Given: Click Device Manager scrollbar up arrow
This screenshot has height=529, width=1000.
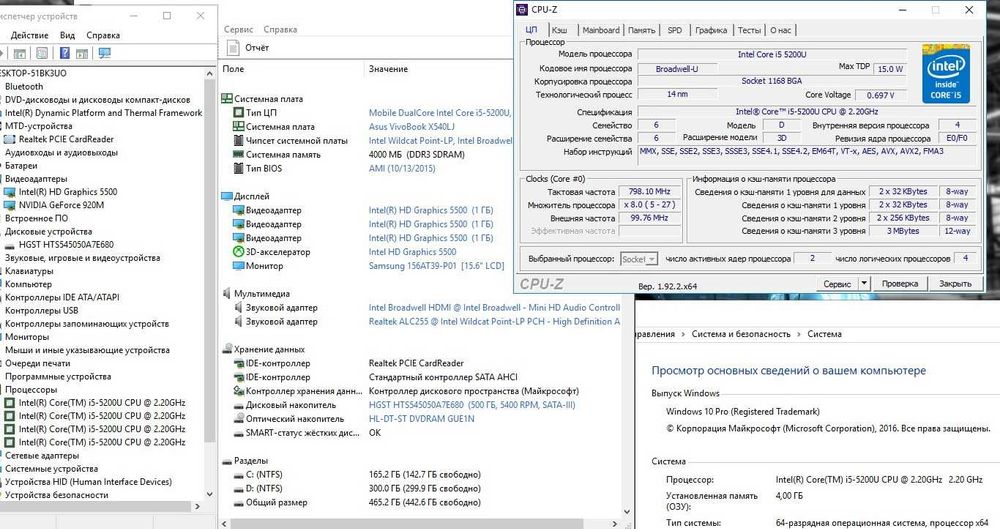Looking at the screenshot, I should pos(209,74).
